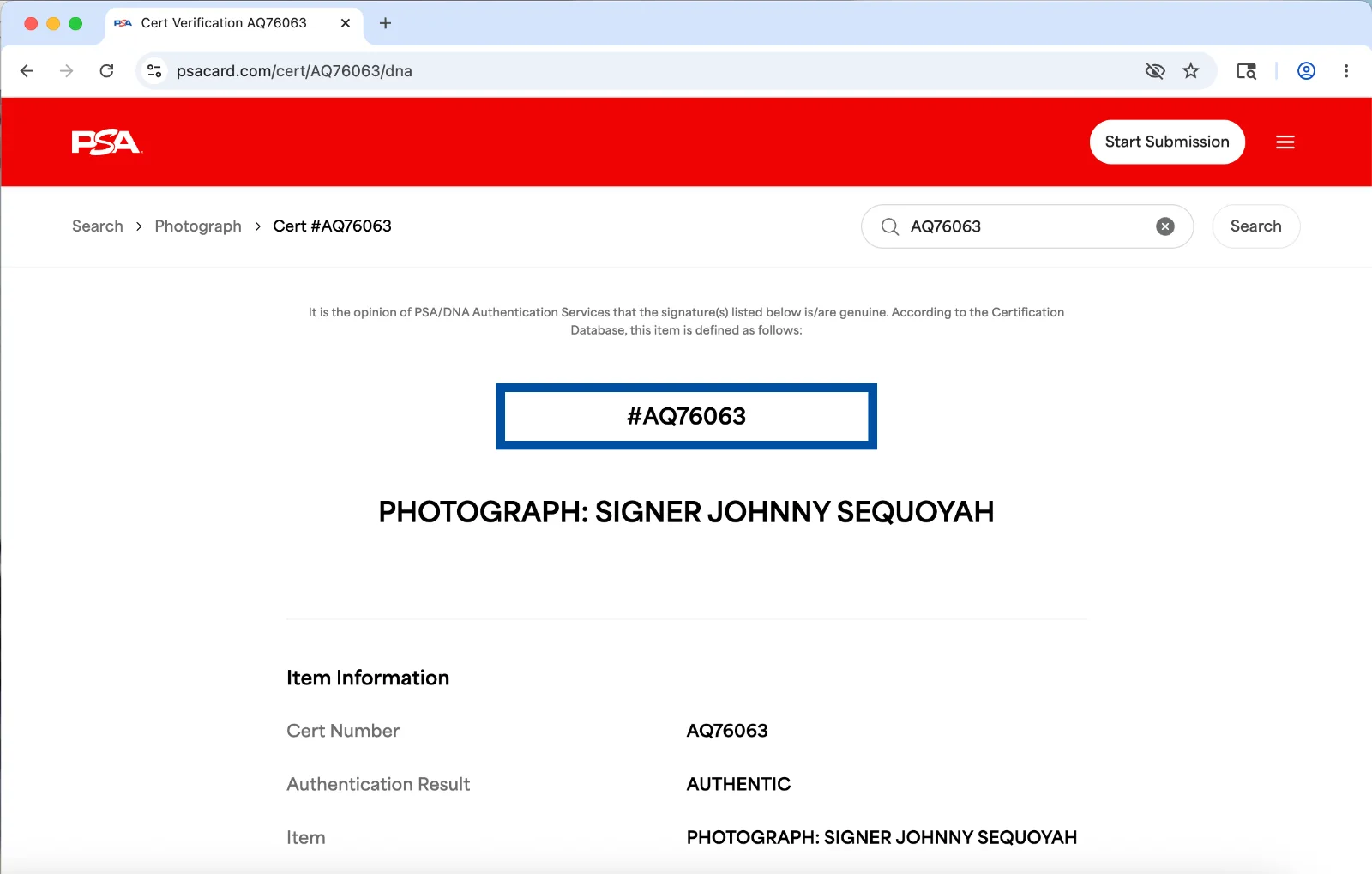Screen dimensions: 1372x874
Task: Click the yellow macOS minimize window button
Action: 53,24
